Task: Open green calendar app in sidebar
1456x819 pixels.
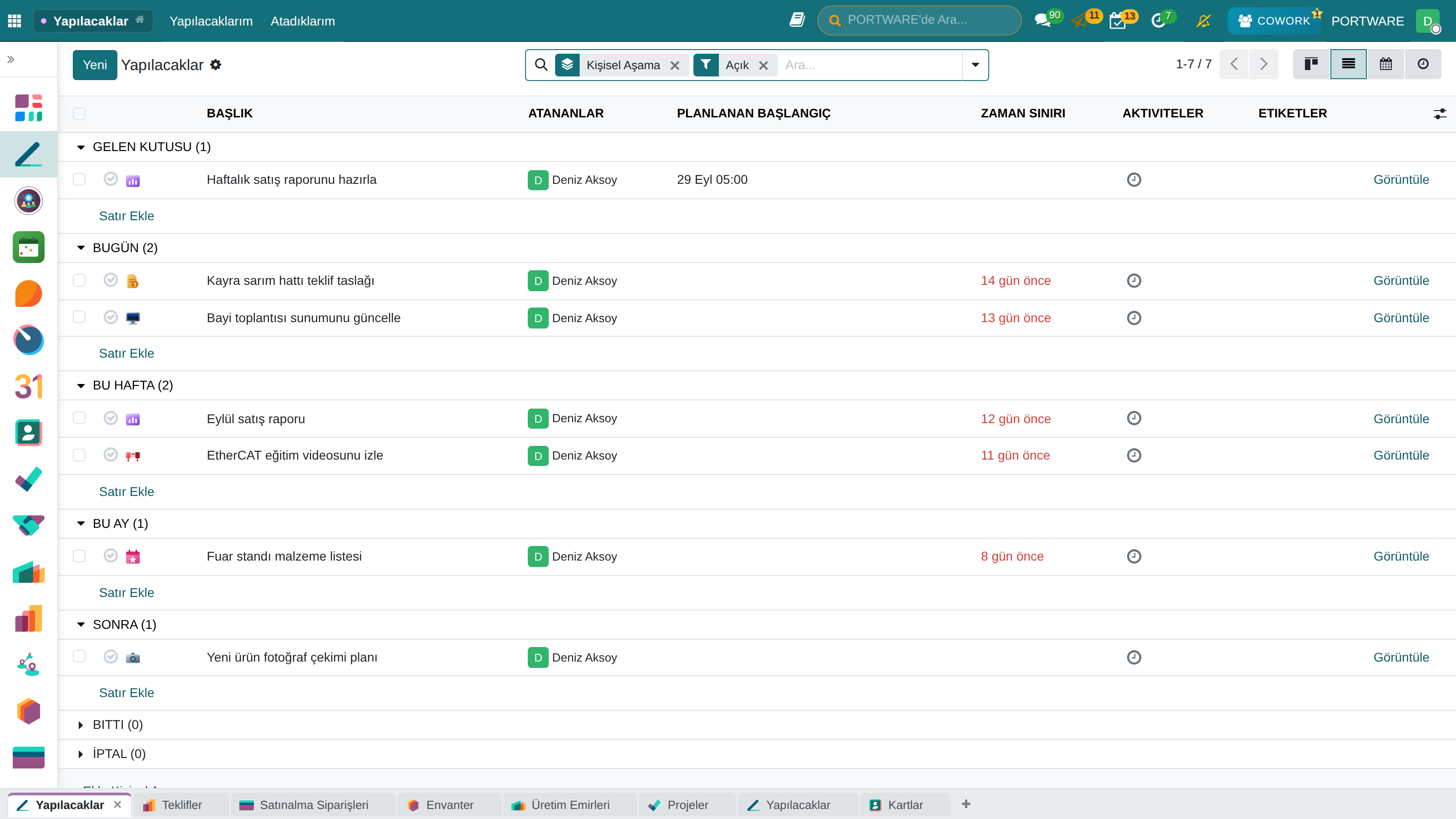Action: pos(28,247)
